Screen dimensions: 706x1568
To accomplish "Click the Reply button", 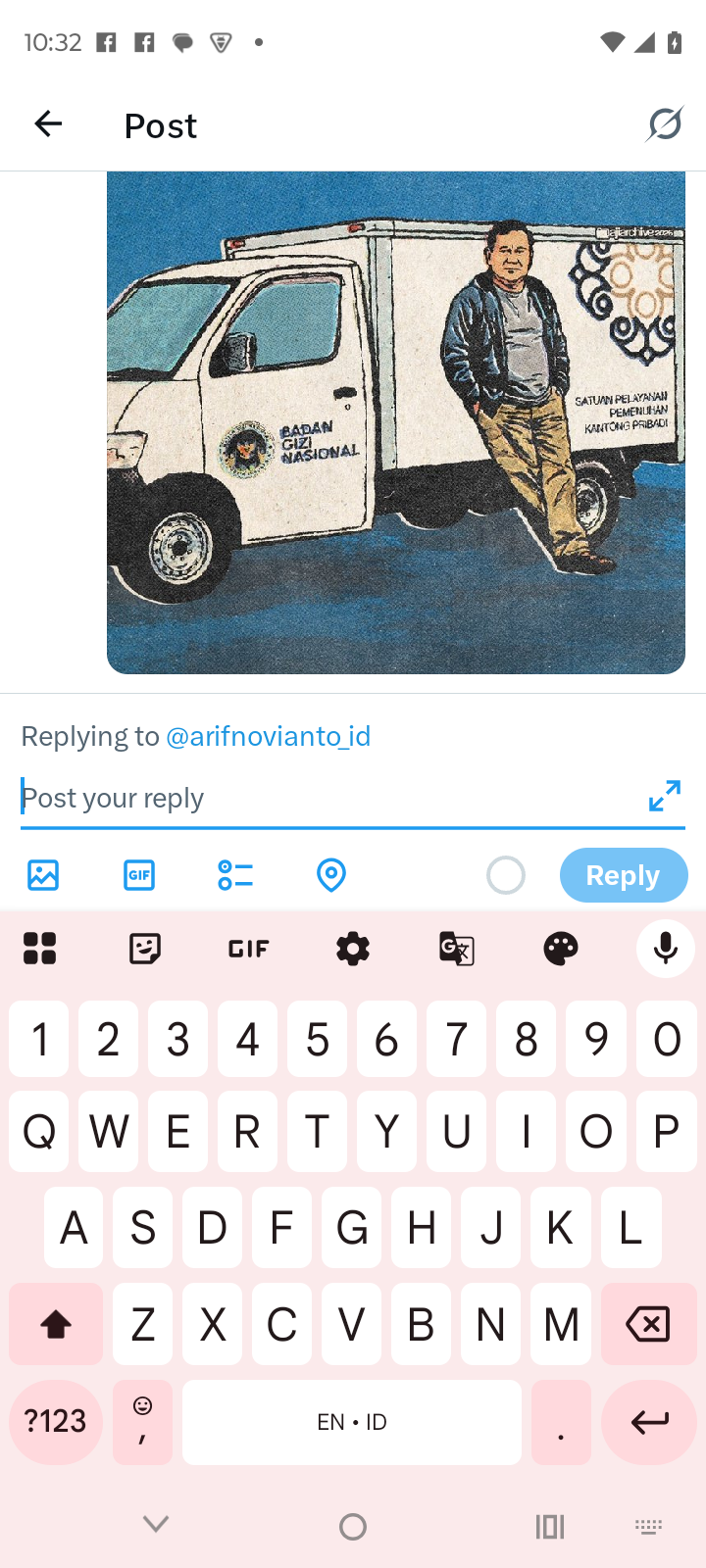I will [624, 875].
